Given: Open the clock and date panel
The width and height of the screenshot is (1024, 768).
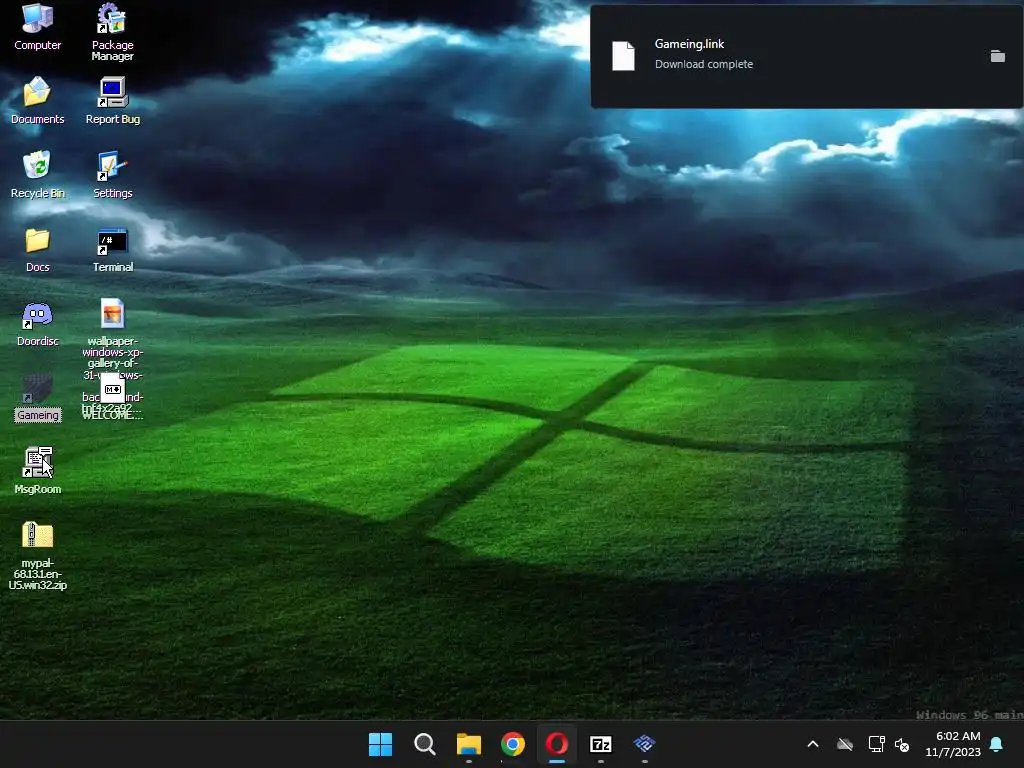Looking at the screenshot, I should click(x=953, y=744).
